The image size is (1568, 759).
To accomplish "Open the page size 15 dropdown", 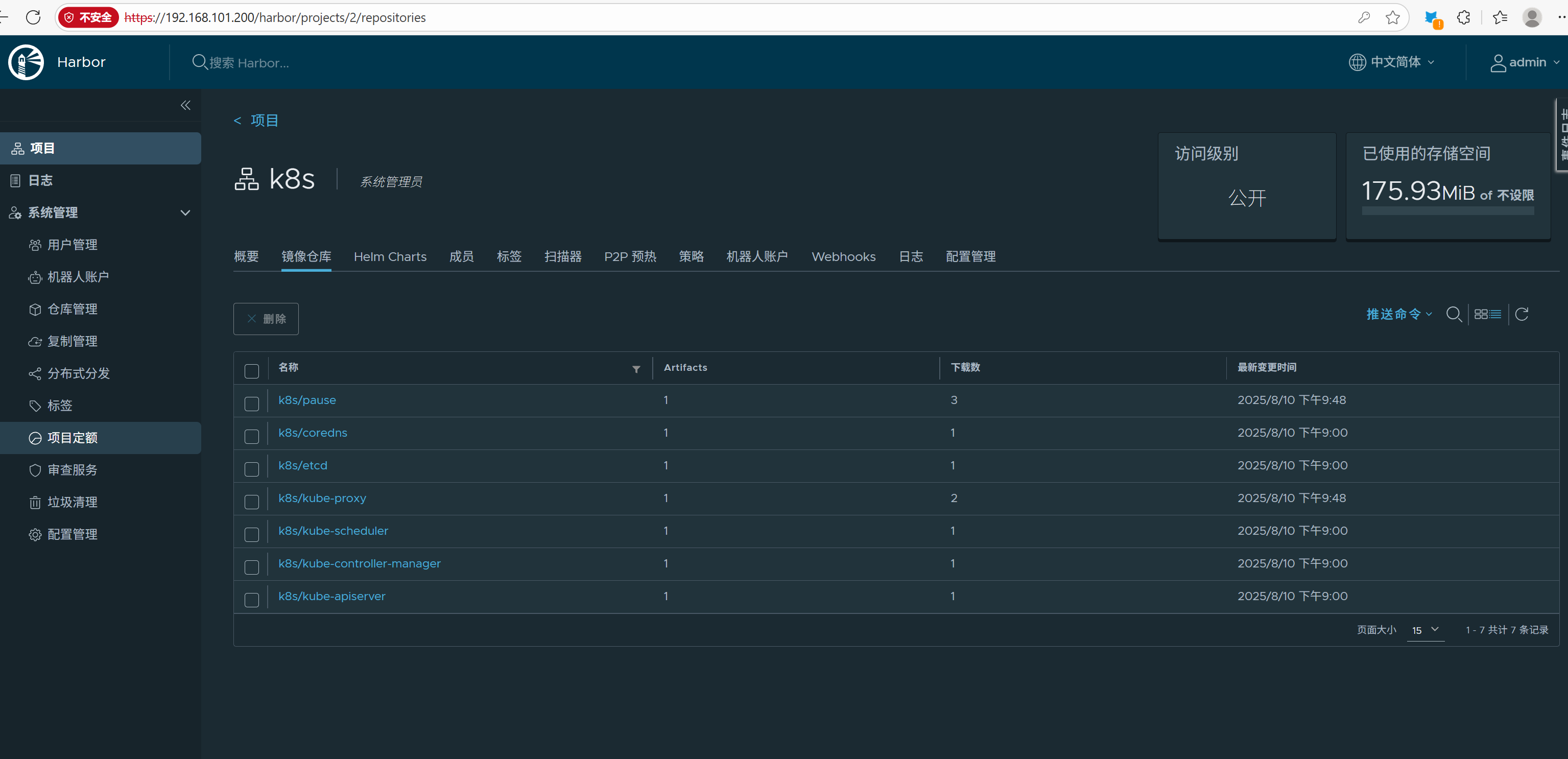I will [1424, 630].
